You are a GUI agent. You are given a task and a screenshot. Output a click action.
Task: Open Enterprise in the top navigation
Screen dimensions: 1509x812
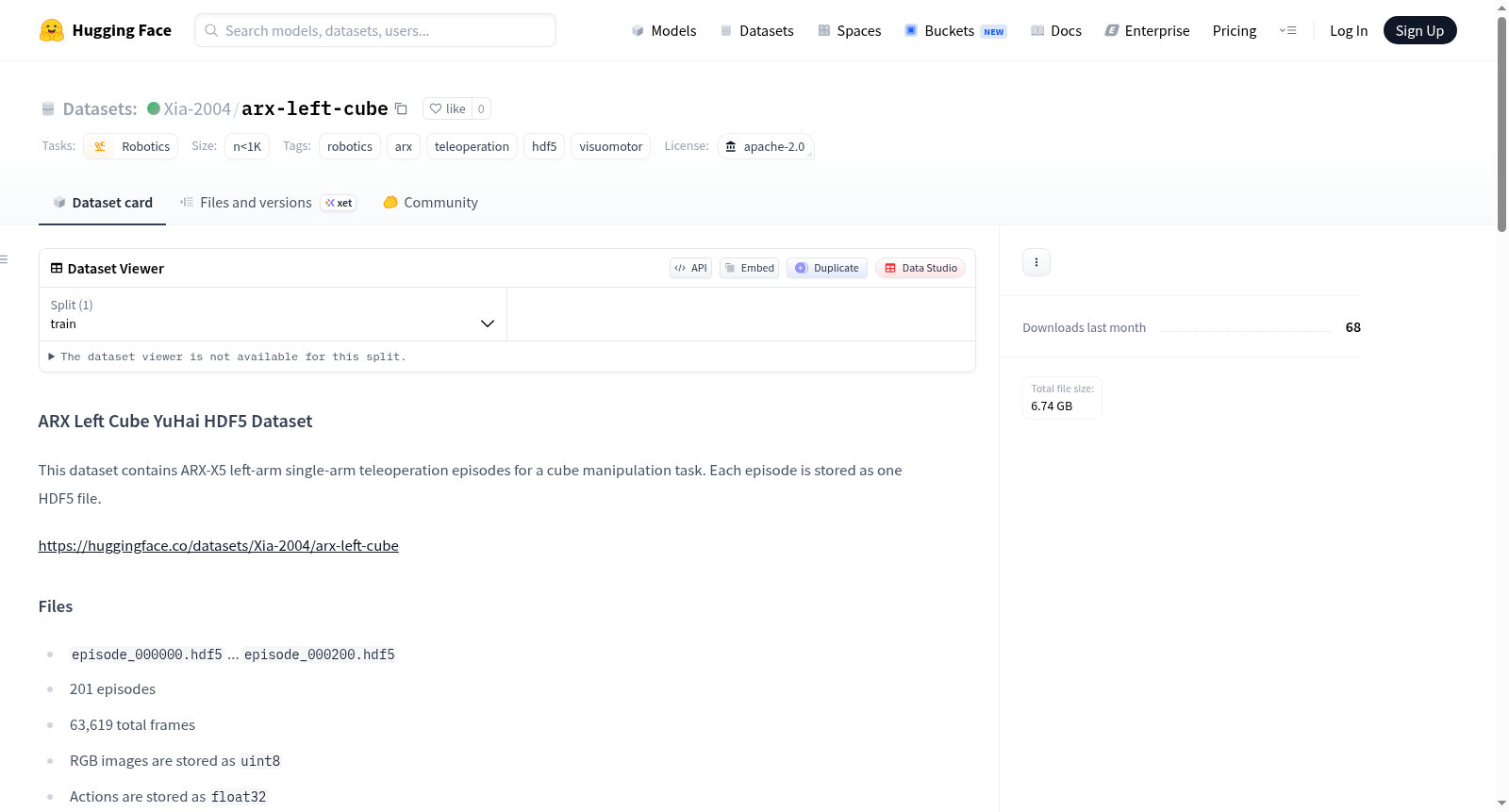point(1147,30)
